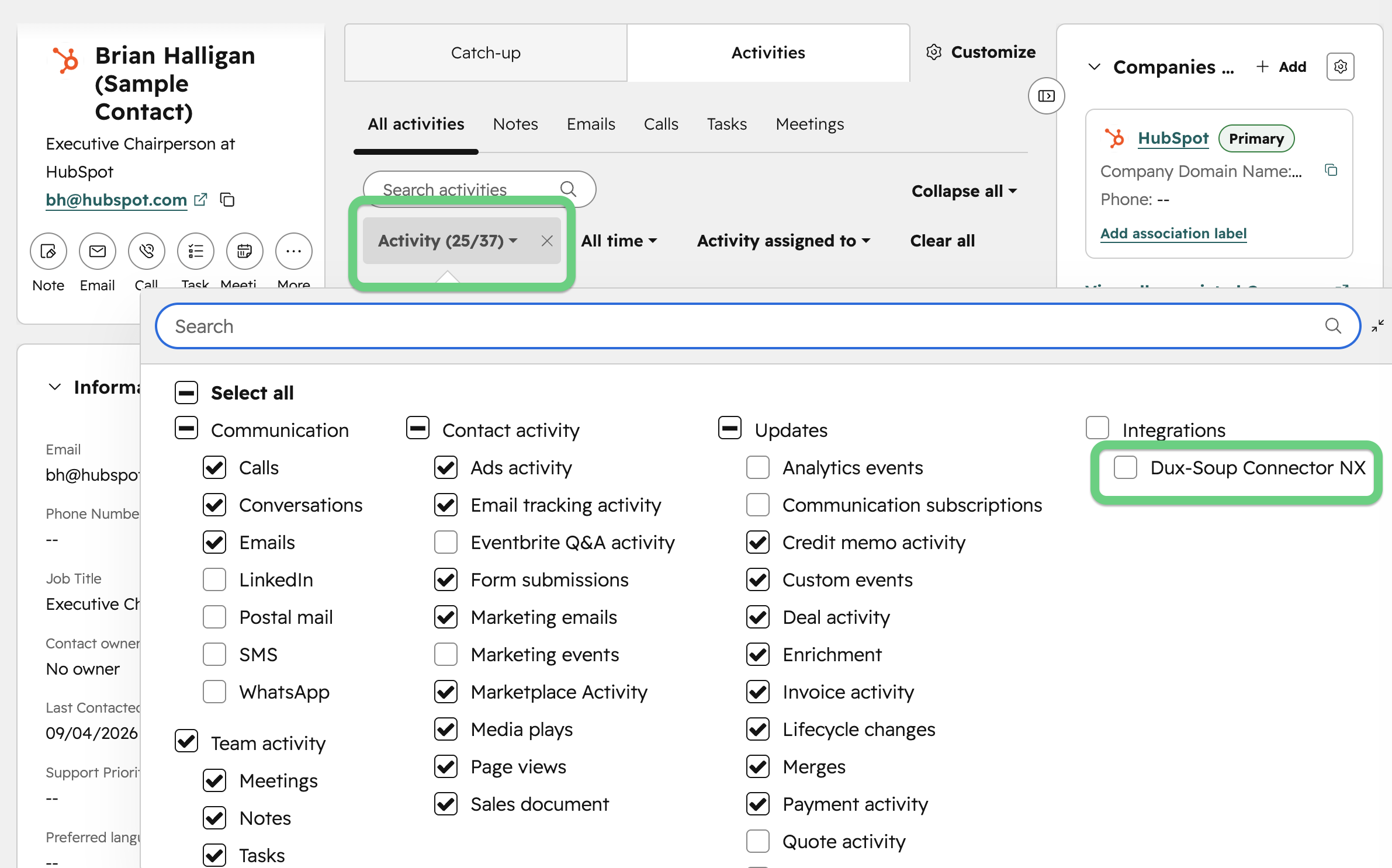
Task: Uncheck the Calls checkbox
Action: pyautogui.click(x=214, y=467)
